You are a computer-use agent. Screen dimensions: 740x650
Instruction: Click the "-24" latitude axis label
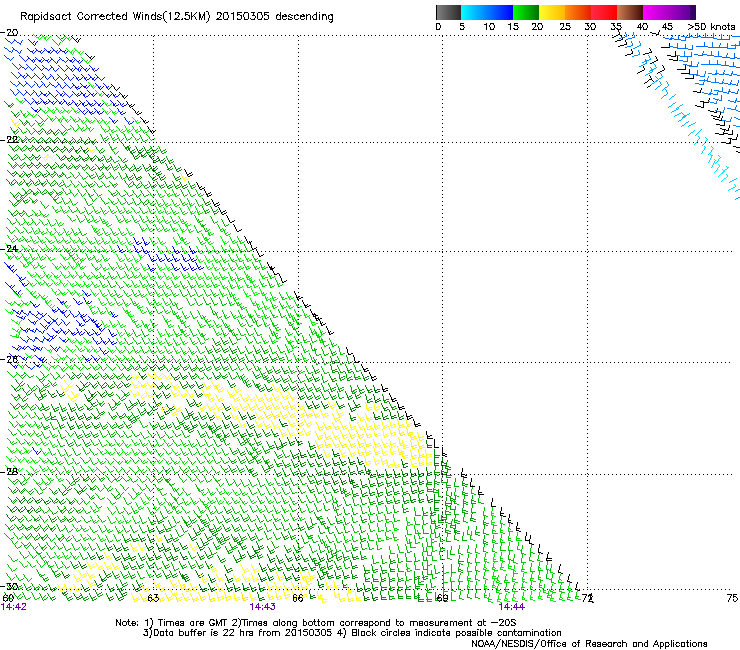pos(9,248)
